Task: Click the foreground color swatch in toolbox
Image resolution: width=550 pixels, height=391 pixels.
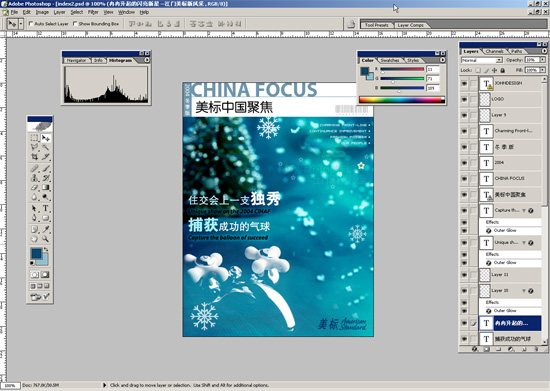Action: (36, 253)
